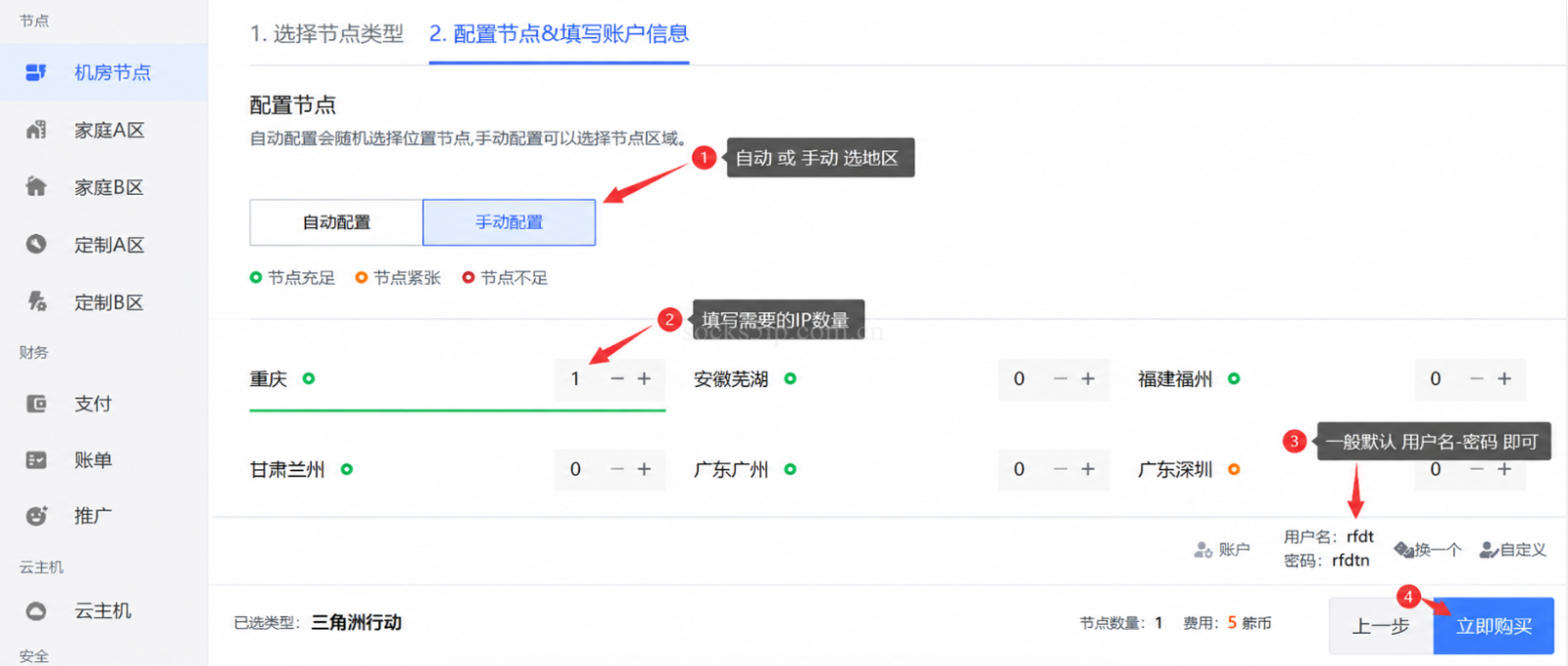The width and height of the screenshot is (1568, 666).
Task: Click the 支付 wallet icon
Action: (36, 404)
